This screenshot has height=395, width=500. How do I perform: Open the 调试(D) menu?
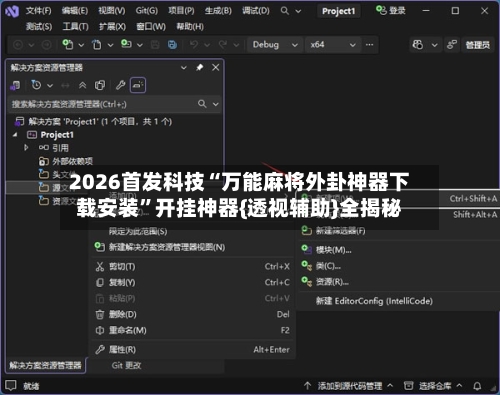[x=256, y=11]
